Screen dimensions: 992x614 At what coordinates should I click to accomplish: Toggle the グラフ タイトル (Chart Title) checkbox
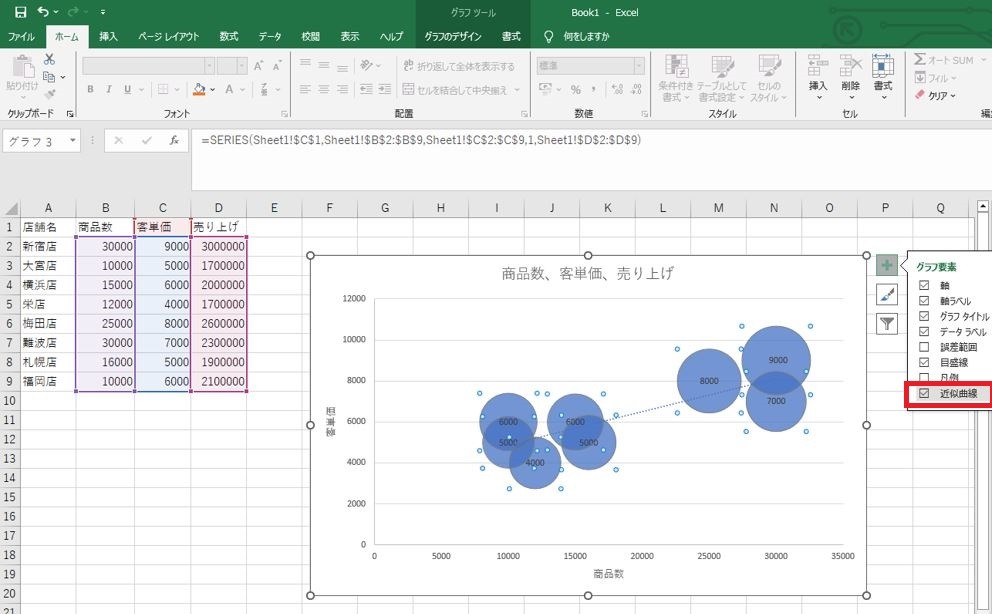[924, 316]
